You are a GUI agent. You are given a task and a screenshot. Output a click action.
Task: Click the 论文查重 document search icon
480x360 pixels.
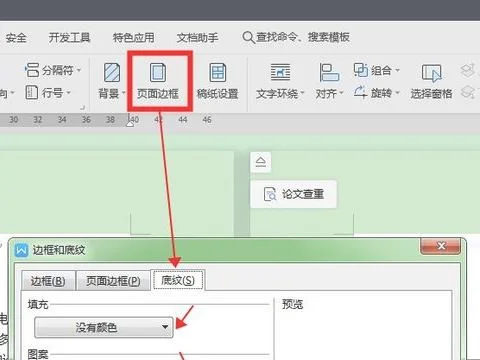point(270,194)
